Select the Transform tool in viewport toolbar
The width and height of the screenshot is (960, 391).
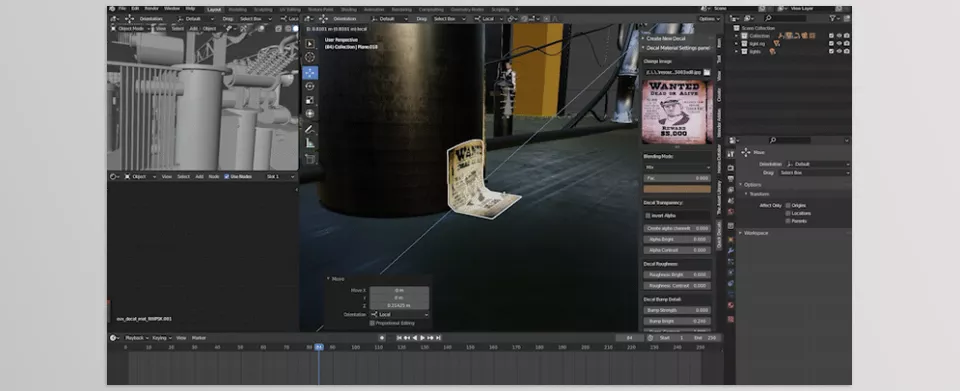(x=310, y=113)
